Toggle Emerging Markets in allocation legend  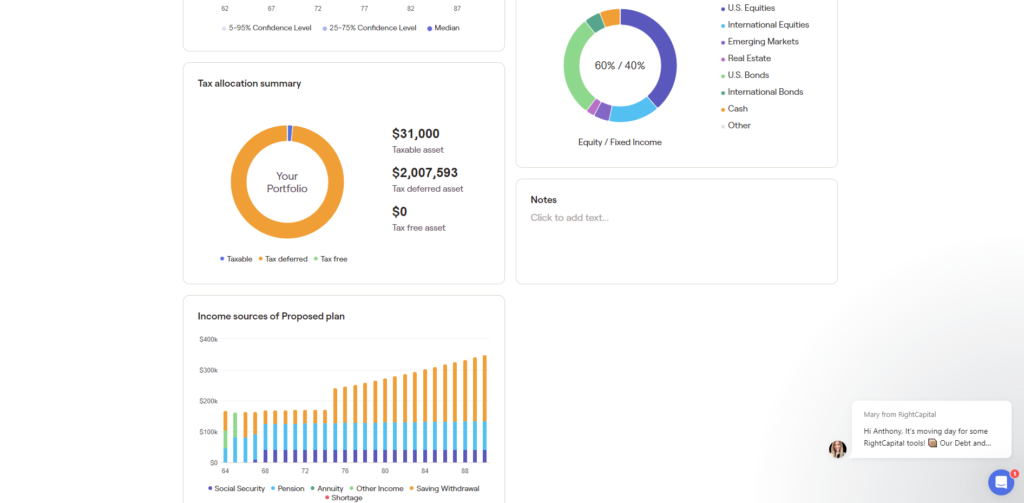763,42
